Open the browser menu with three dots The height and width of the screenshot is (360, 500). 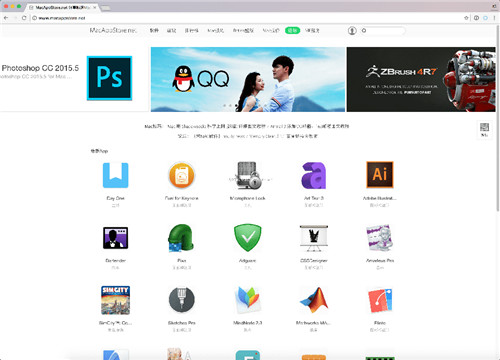tap(494, 18)
